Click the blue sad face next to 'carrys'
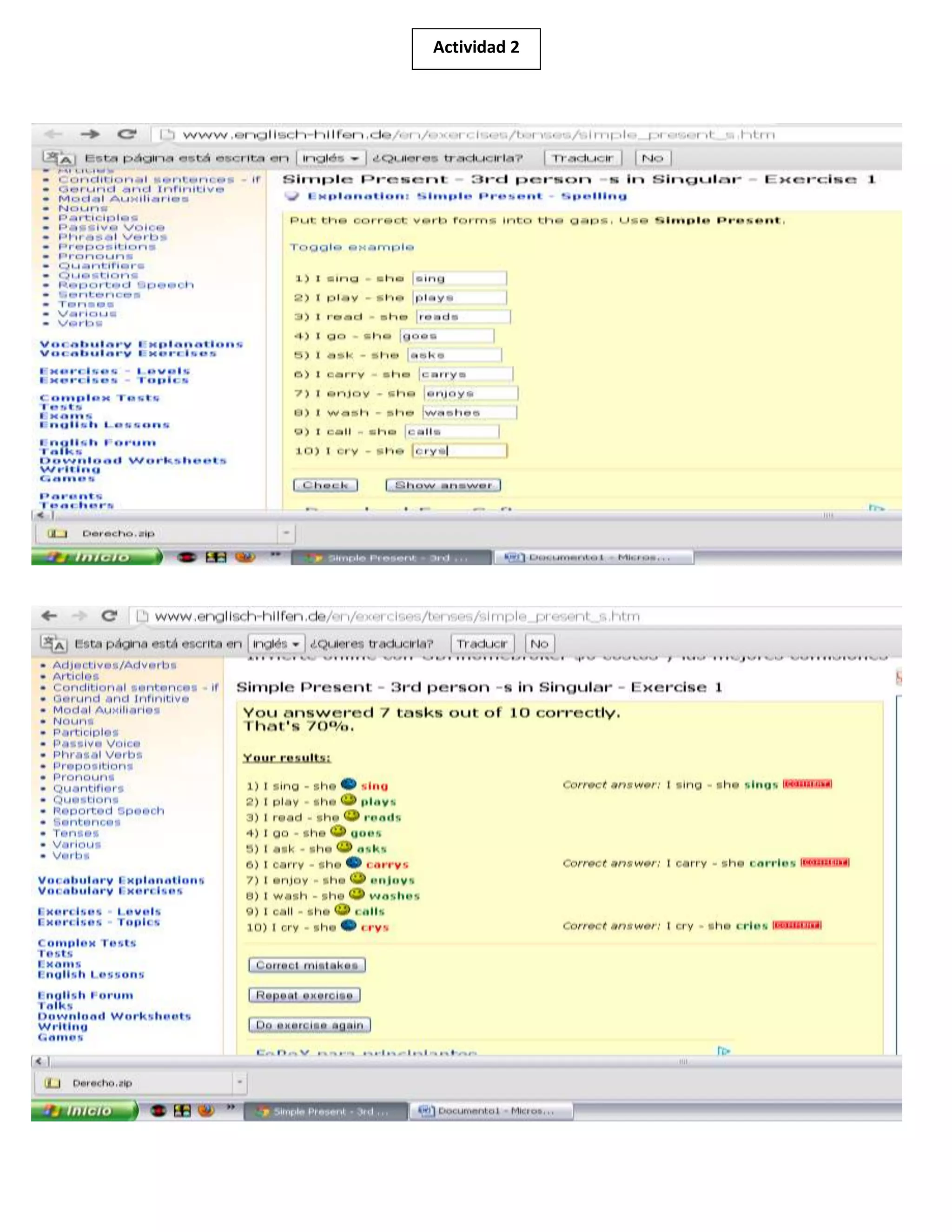This screenshot has width=952, height=1232. [354, 863]
